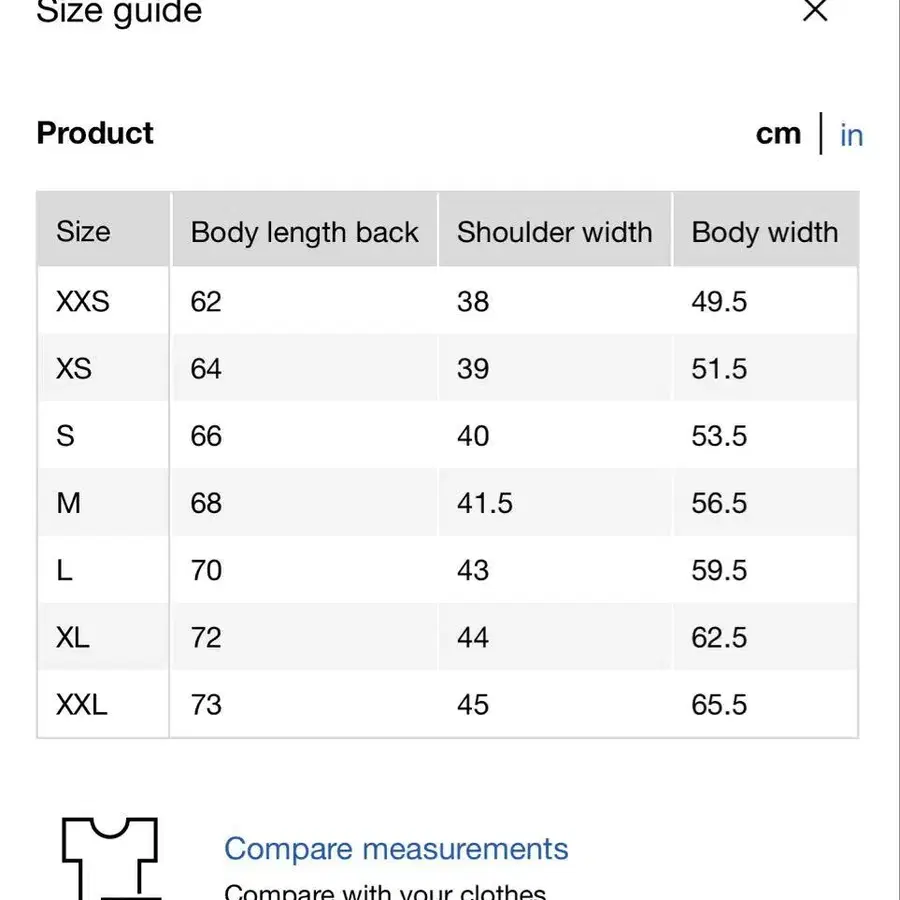Viewport: 900px width, 900px height.
Task: Select the XS size row
Action: click(74, 369)
